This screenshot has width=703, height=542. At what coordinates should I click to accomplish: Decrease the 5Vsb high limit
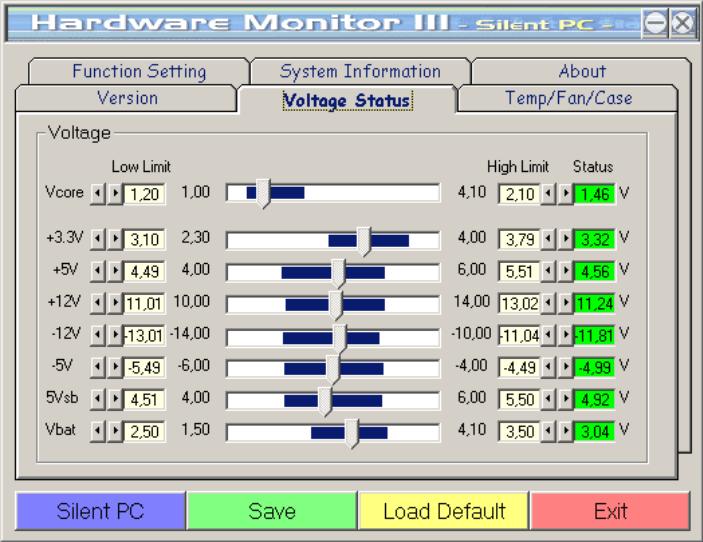coord(548,399)
